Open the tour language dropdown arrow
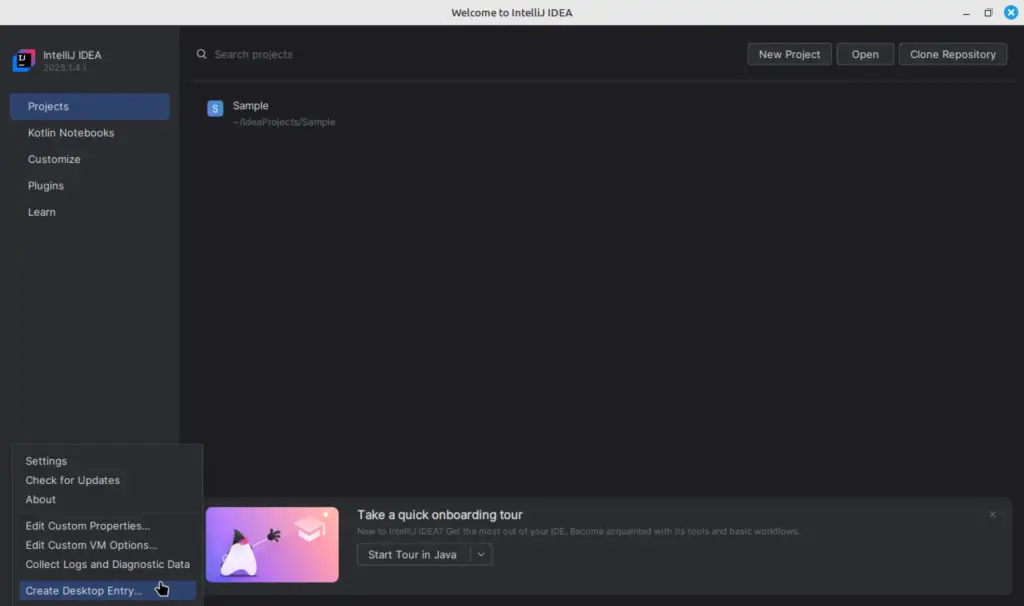Viewport: 1024px width, 606px height. click(x=480, y=554)
